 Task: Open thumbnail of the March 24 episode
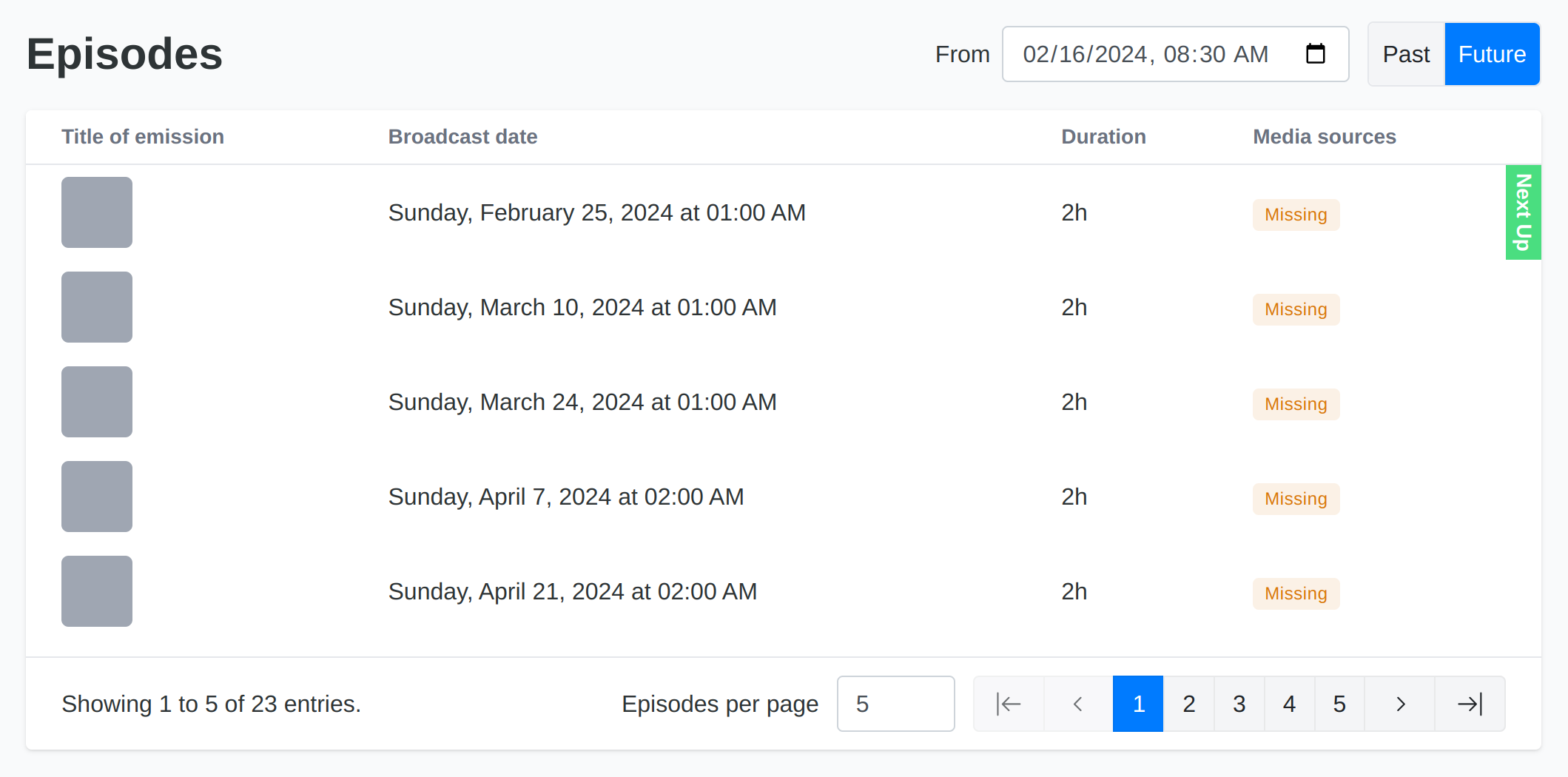point(97,402)
